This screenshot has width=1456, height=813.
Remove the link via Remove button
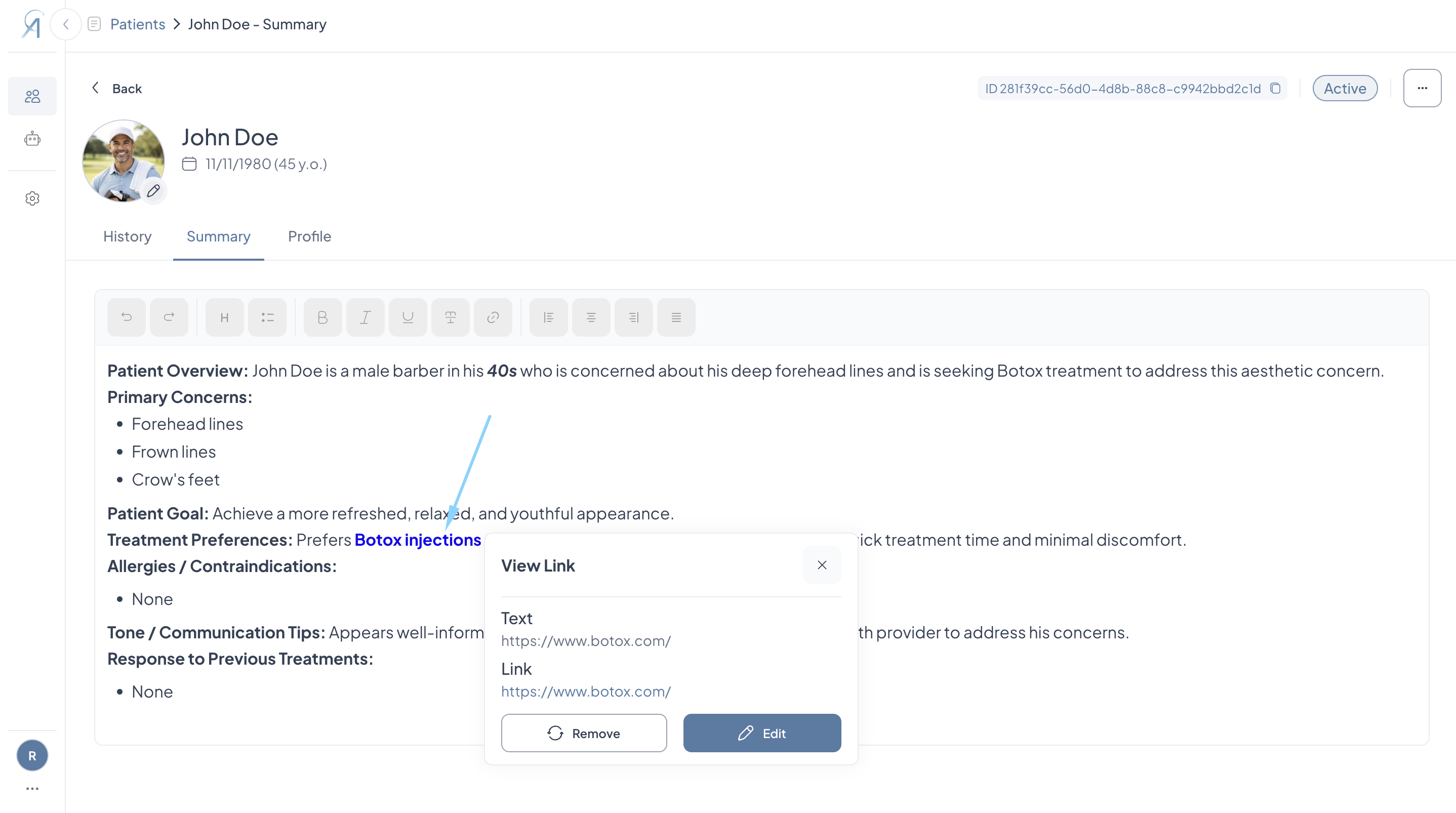point(583,734)
